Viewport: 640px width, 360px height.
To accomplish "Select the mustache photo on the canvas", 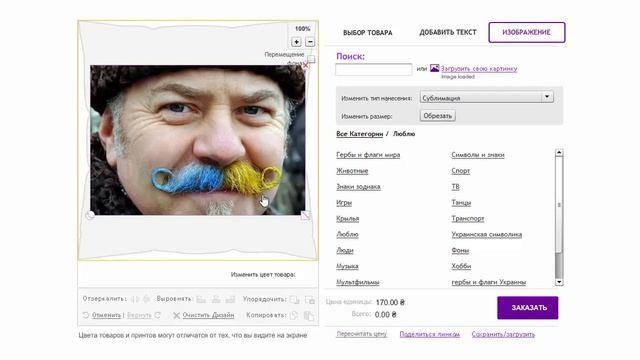I will [x=198, y=140].
